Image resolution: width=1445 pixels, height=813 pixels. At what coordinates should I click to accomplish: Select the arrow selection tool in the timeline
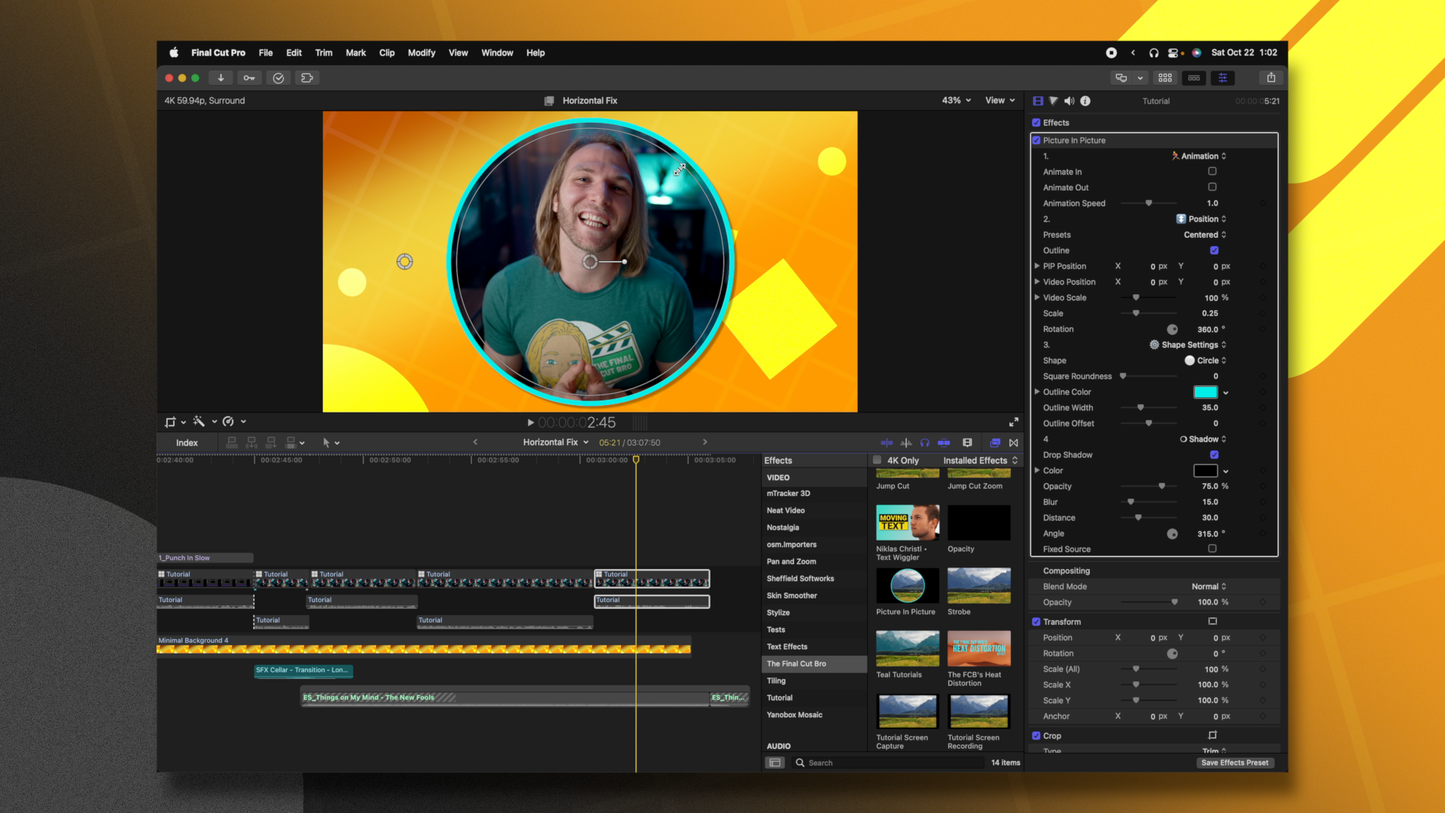pyautogui.click(x=325, y=442)
